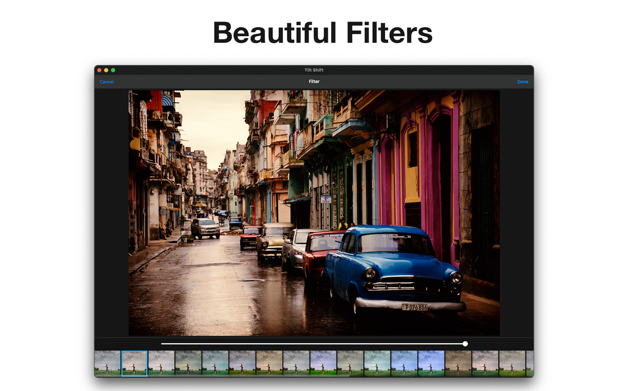Screen dimensions: 626x391
Task: Zoom the window with the green button
Action: click(113, 70)
